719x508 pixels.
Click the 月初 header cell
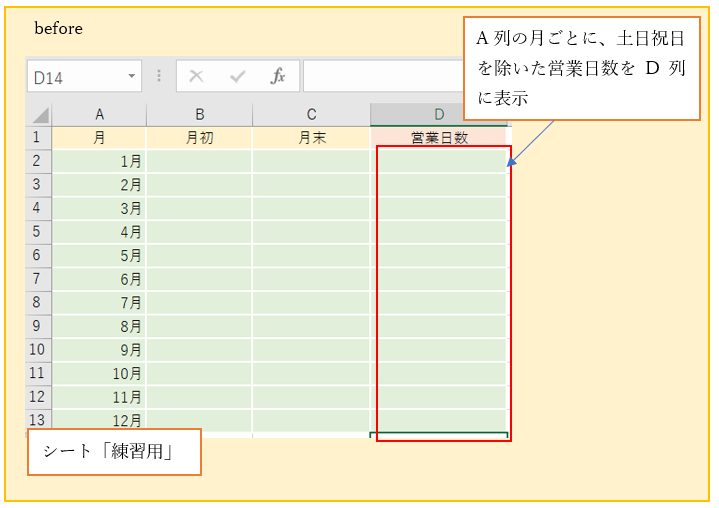click(200, 138)
